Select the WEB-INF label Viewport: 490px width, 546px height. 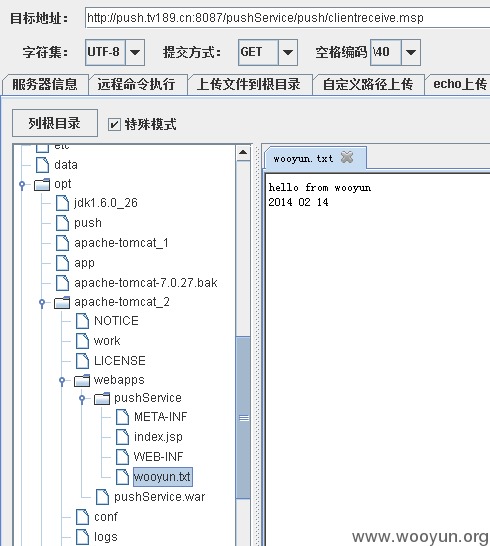pos(158,457)
